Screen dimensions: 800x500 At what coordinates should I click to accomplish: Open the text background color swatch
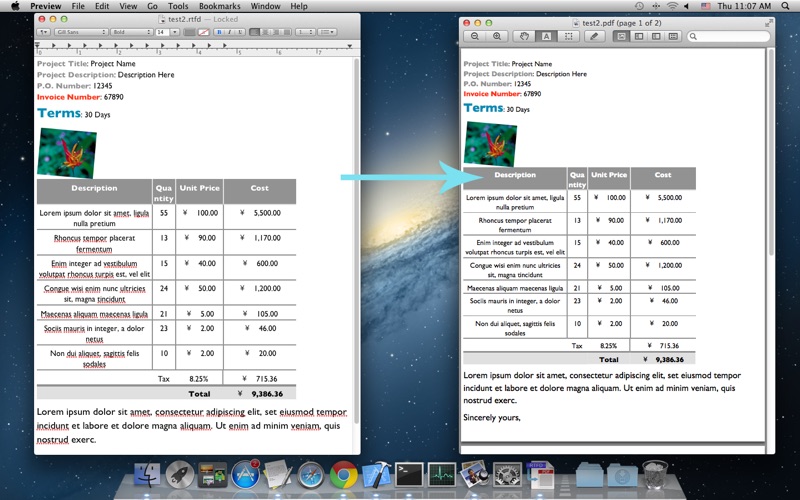tap(204, 32)
